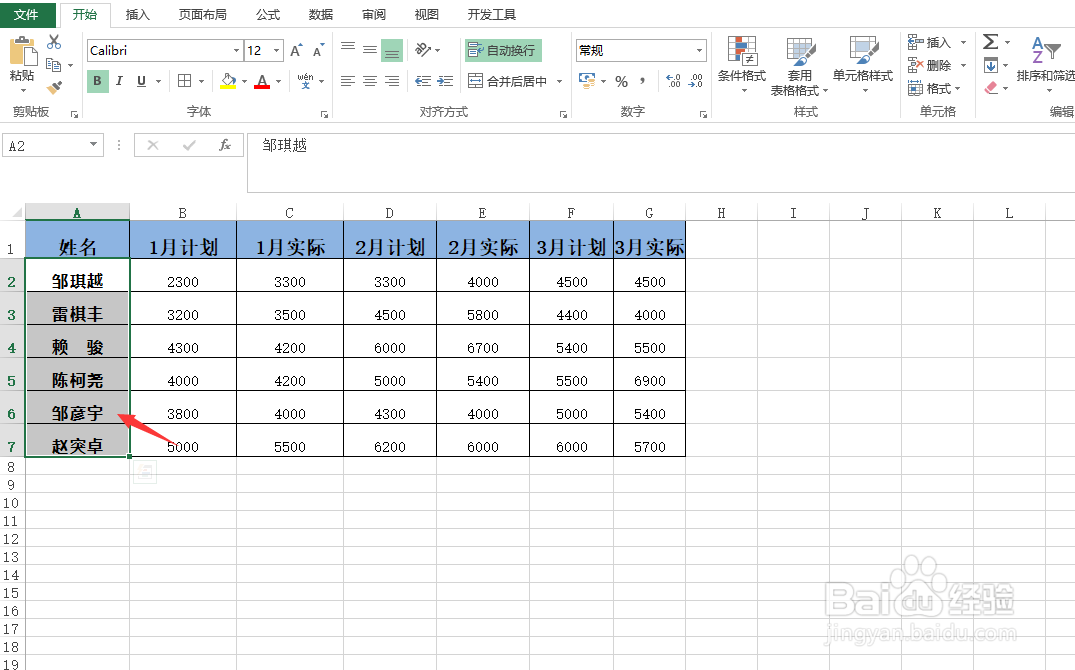Screen dimensions: 1075x670
Task: Select the Format Painter brush
Action: pos(54,87)
